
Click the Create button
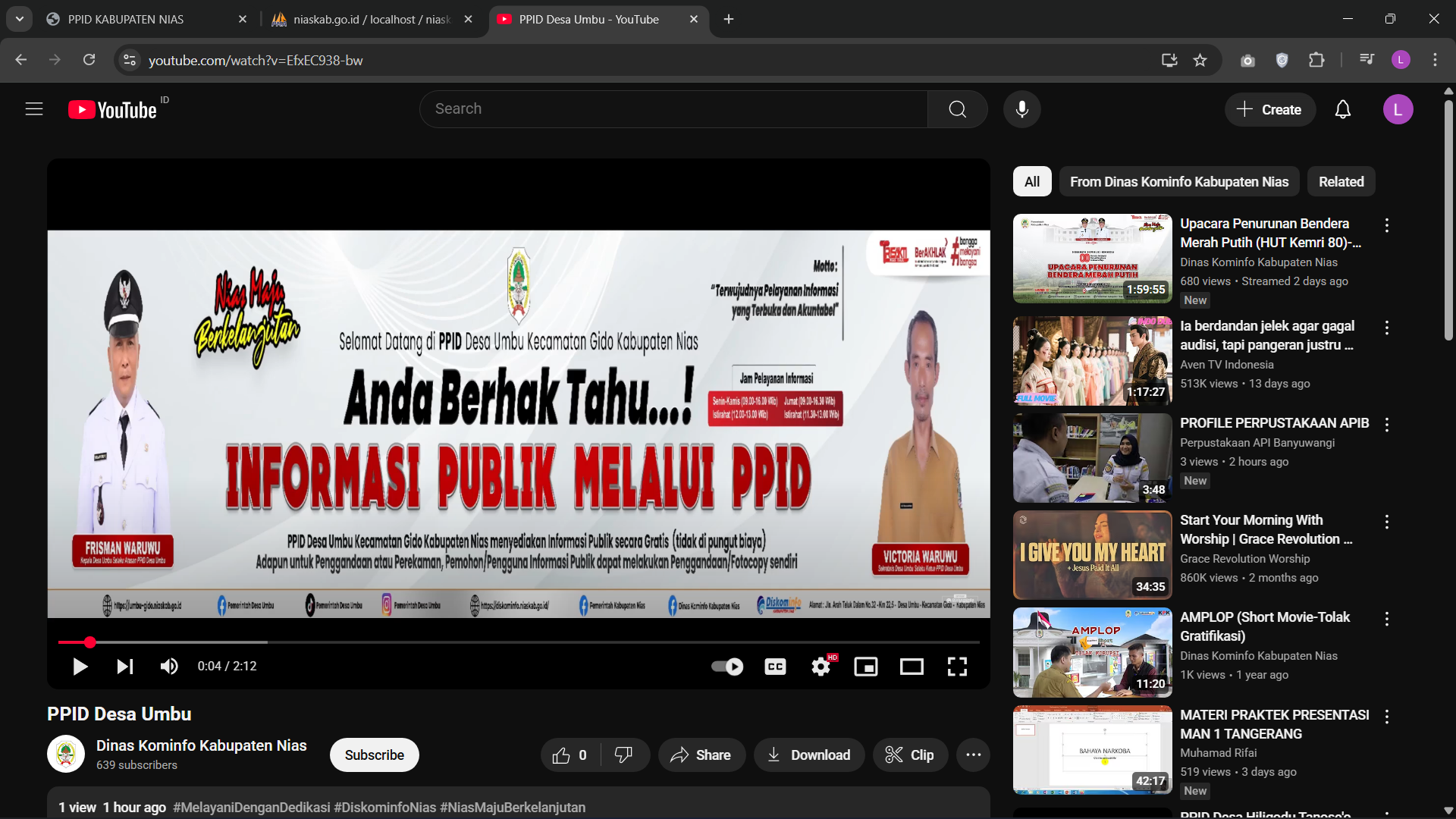coord(1269,110)
